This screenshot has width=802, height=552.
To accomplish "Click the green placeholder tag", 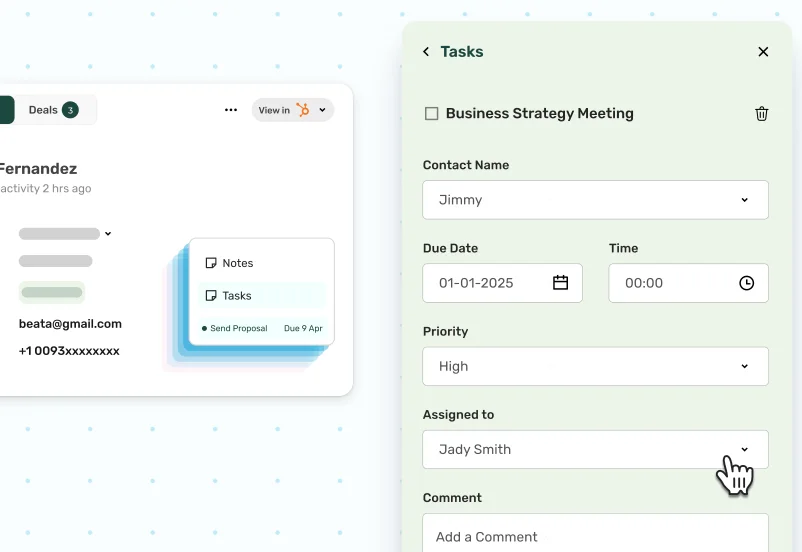I will [52, 293].
